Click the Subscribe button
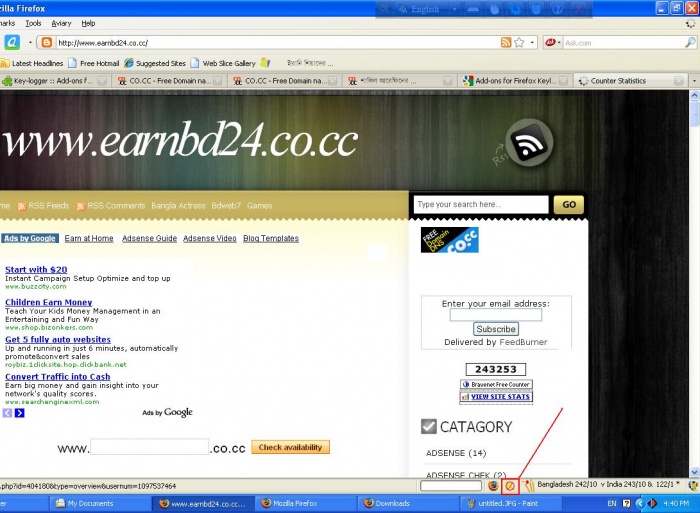The width and height of the screenshot is (700, 513). point(496,329)
